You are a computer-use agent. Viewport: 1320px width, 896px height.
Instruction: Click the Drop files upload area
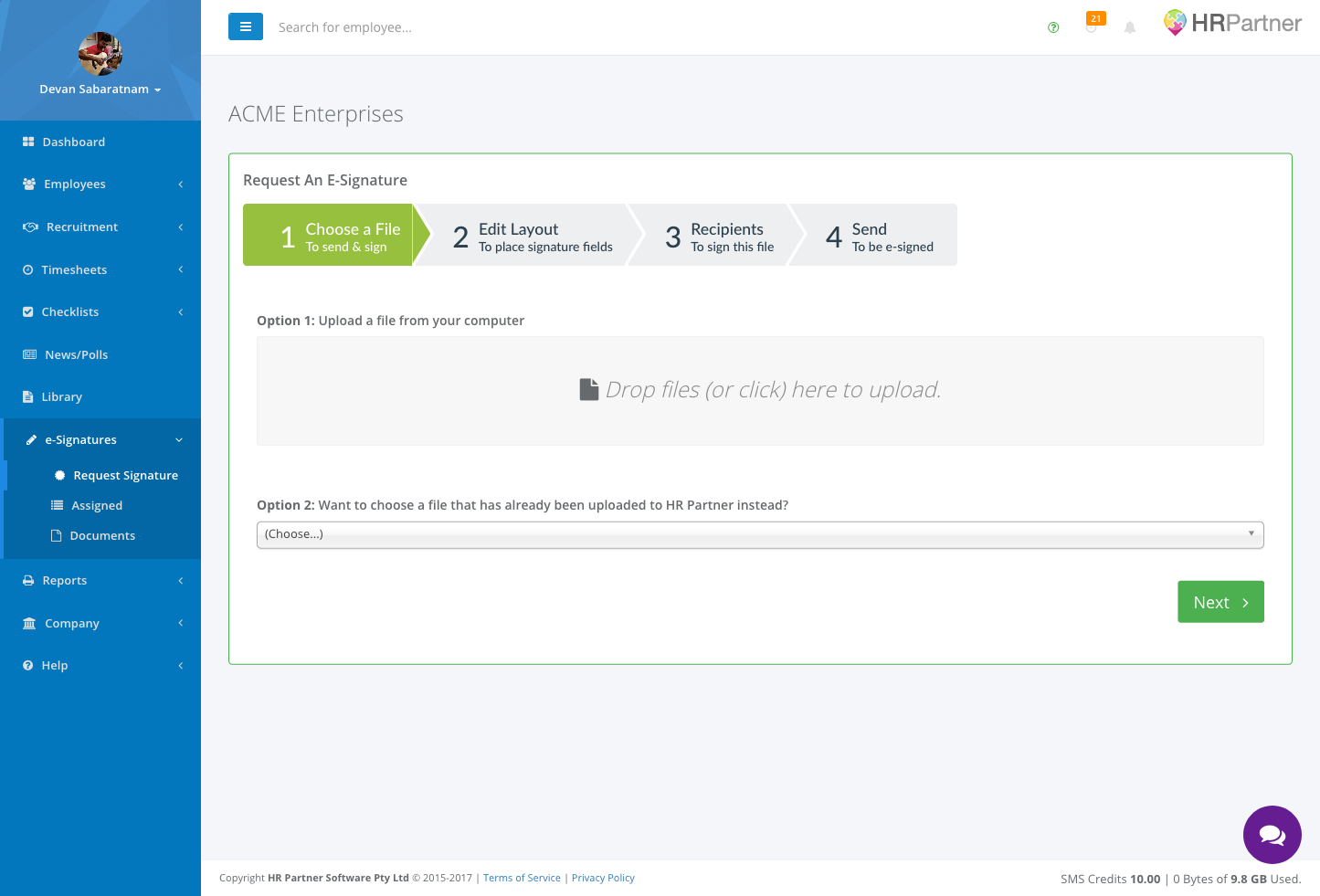(760, 391)
